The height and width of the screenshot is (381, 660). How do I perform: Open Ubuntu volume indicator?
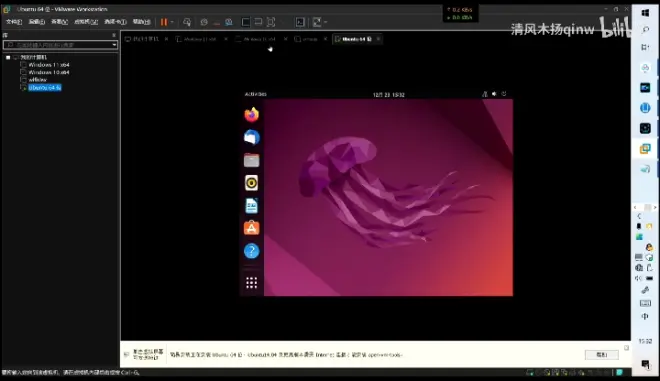click(494, 94)
